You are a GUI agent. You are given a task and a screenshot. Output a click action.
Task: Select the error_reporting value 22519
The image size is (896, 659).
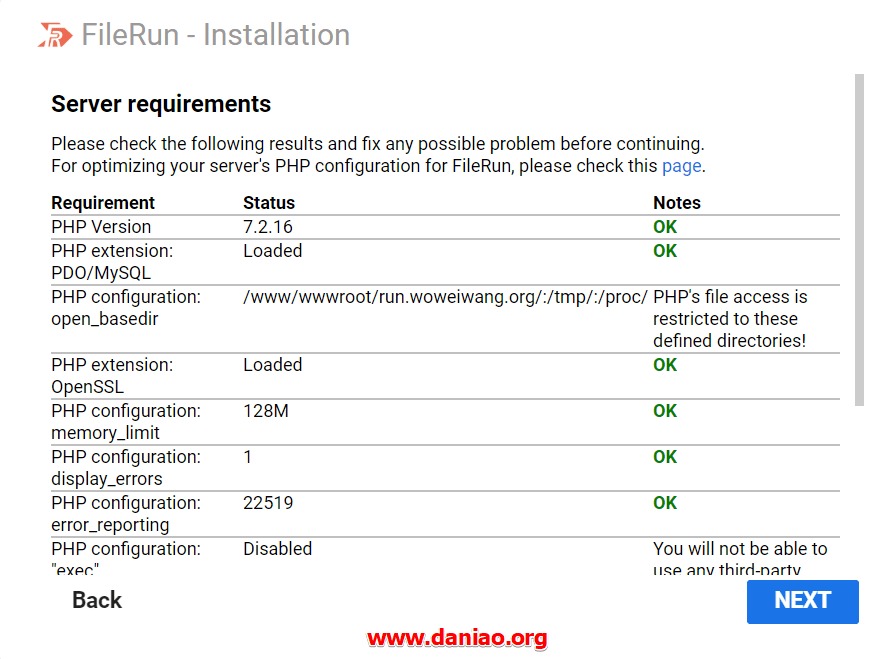click(x=268, y=503)
